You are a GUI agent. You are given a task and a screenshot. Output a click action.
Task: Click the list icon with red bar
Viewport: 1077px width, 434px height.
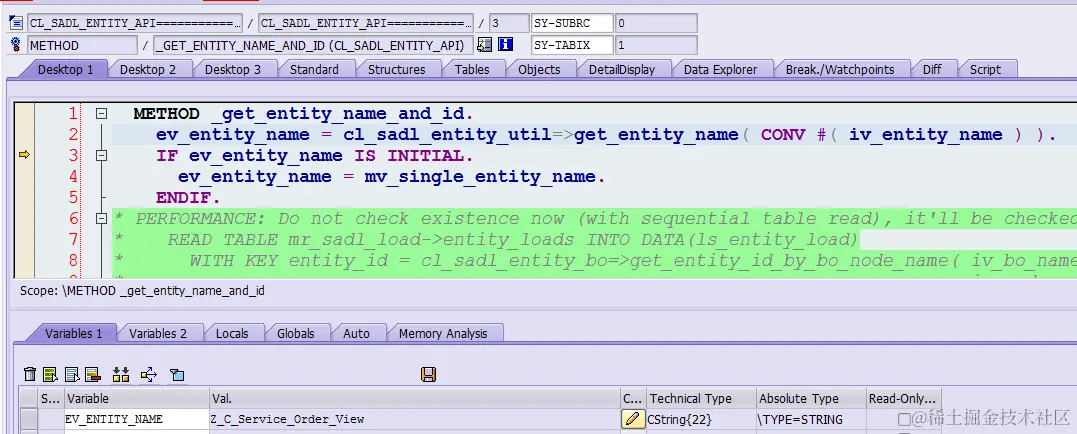(x=93, y=374)
